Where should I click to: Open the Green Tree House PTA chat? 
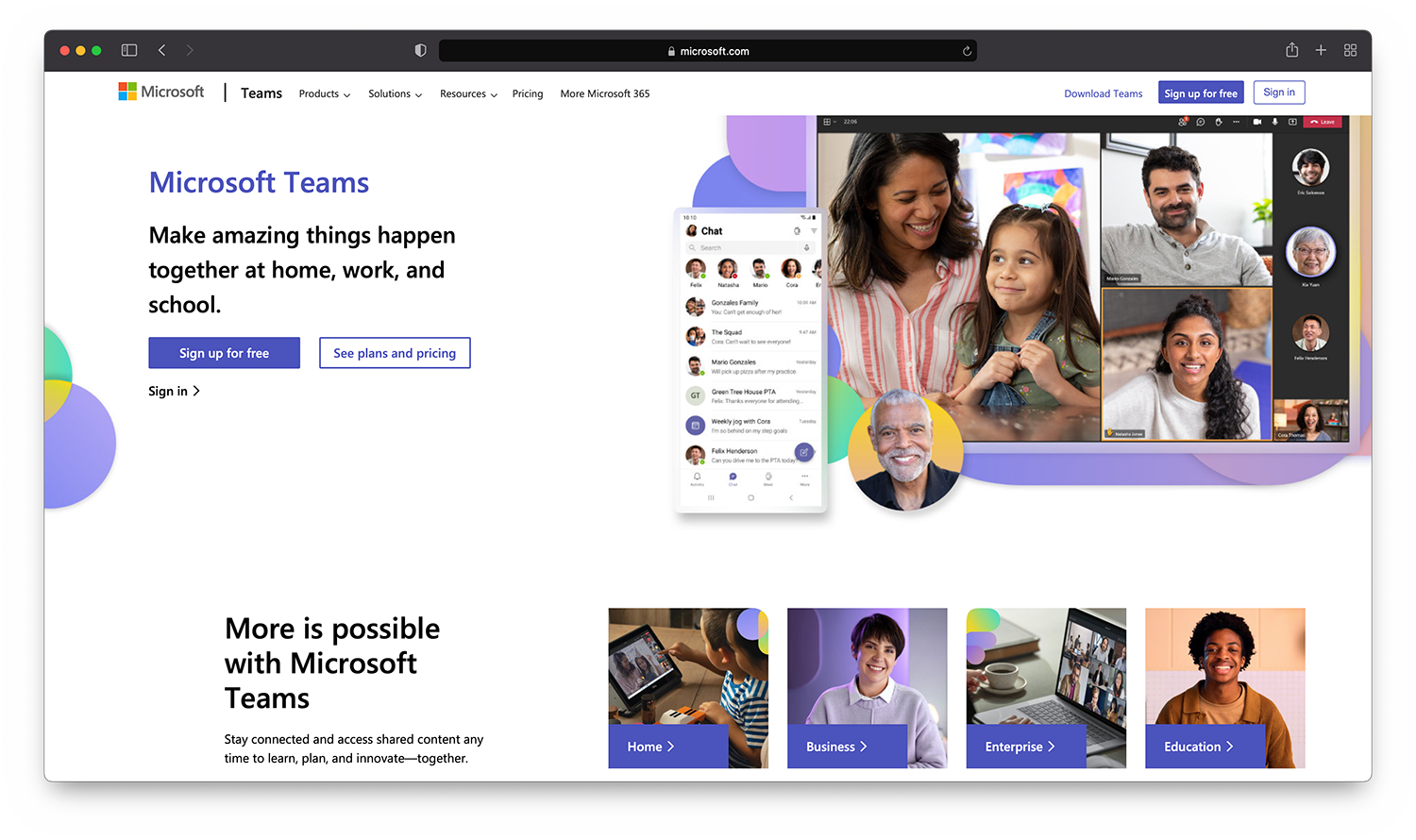(750, 395)
